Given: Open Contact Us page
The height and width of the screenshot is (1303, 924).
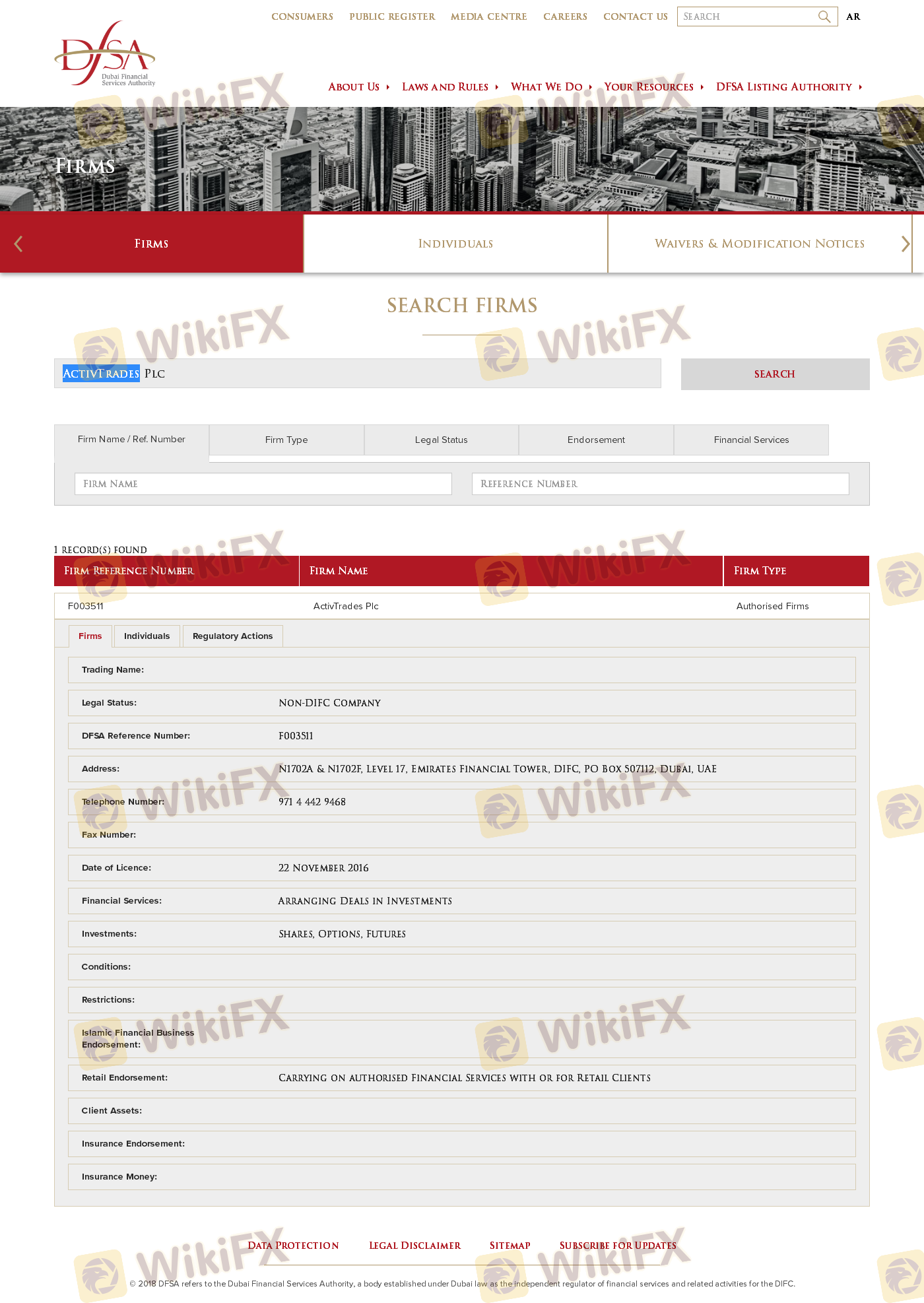Looking at the screenshot, I should click(x=636, y=17).
